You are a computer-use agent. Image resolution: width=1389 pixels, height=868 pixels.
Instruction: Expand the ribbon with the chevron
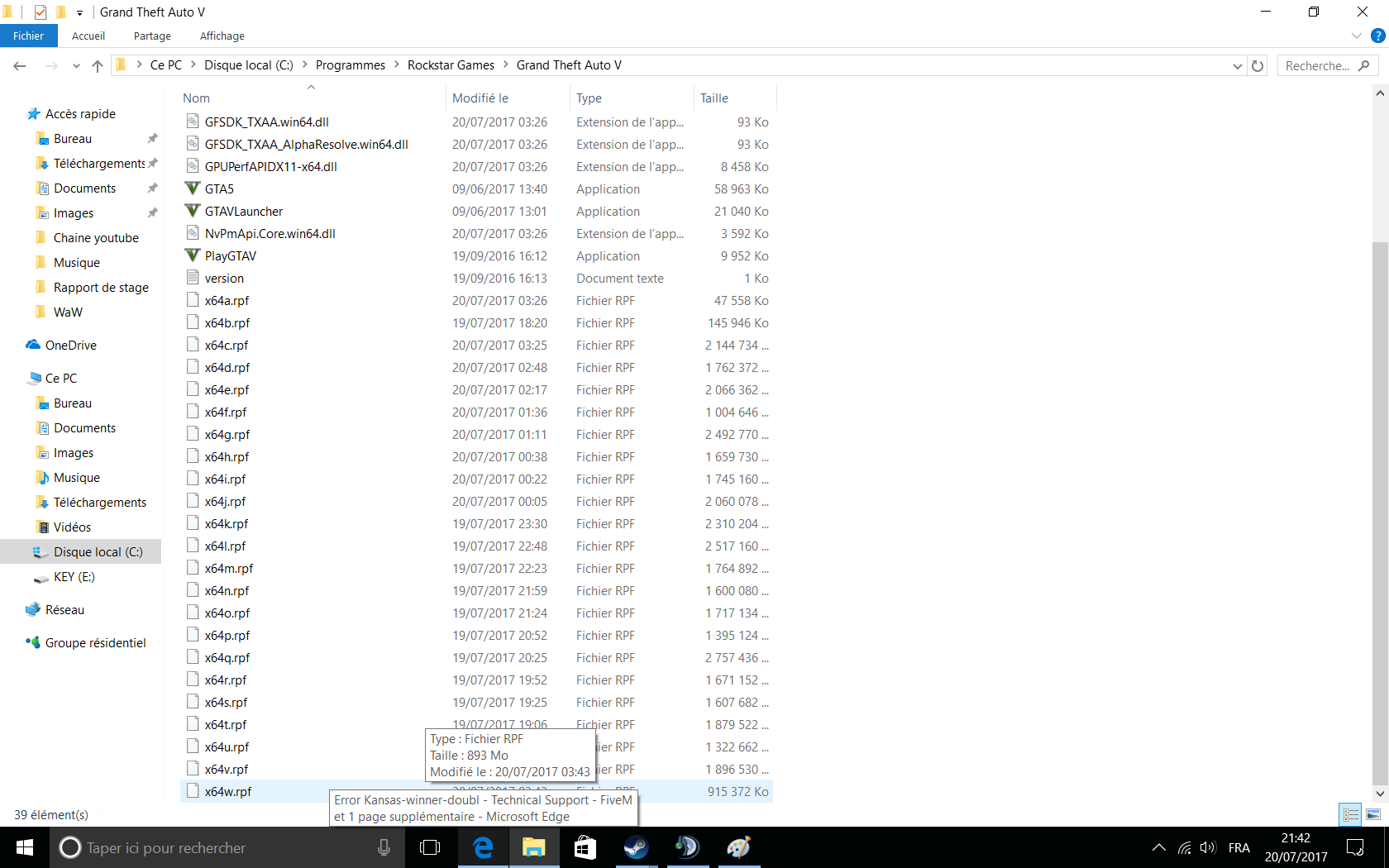(1356, 36)
